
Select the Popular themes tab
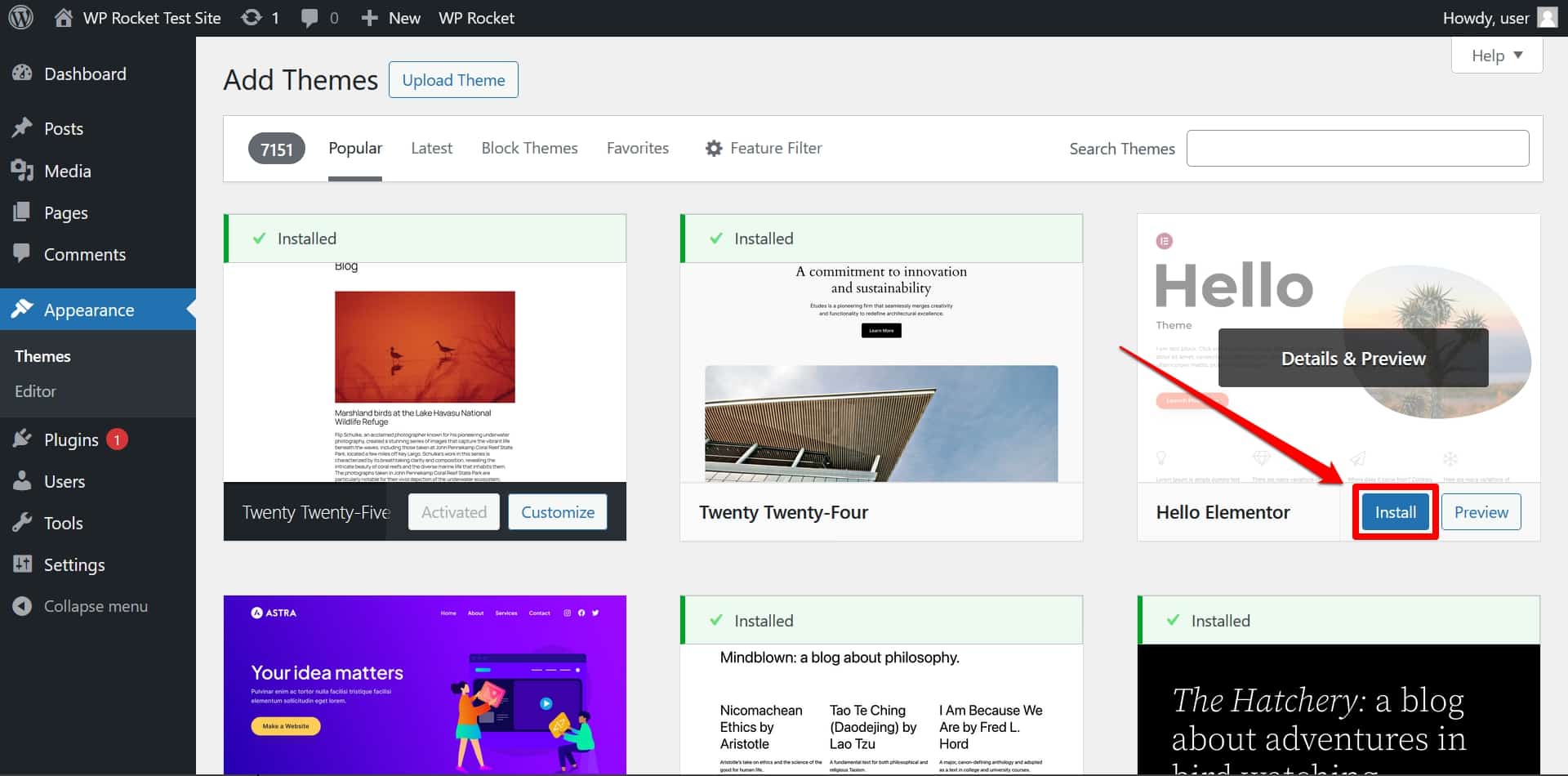pos(355,148)
